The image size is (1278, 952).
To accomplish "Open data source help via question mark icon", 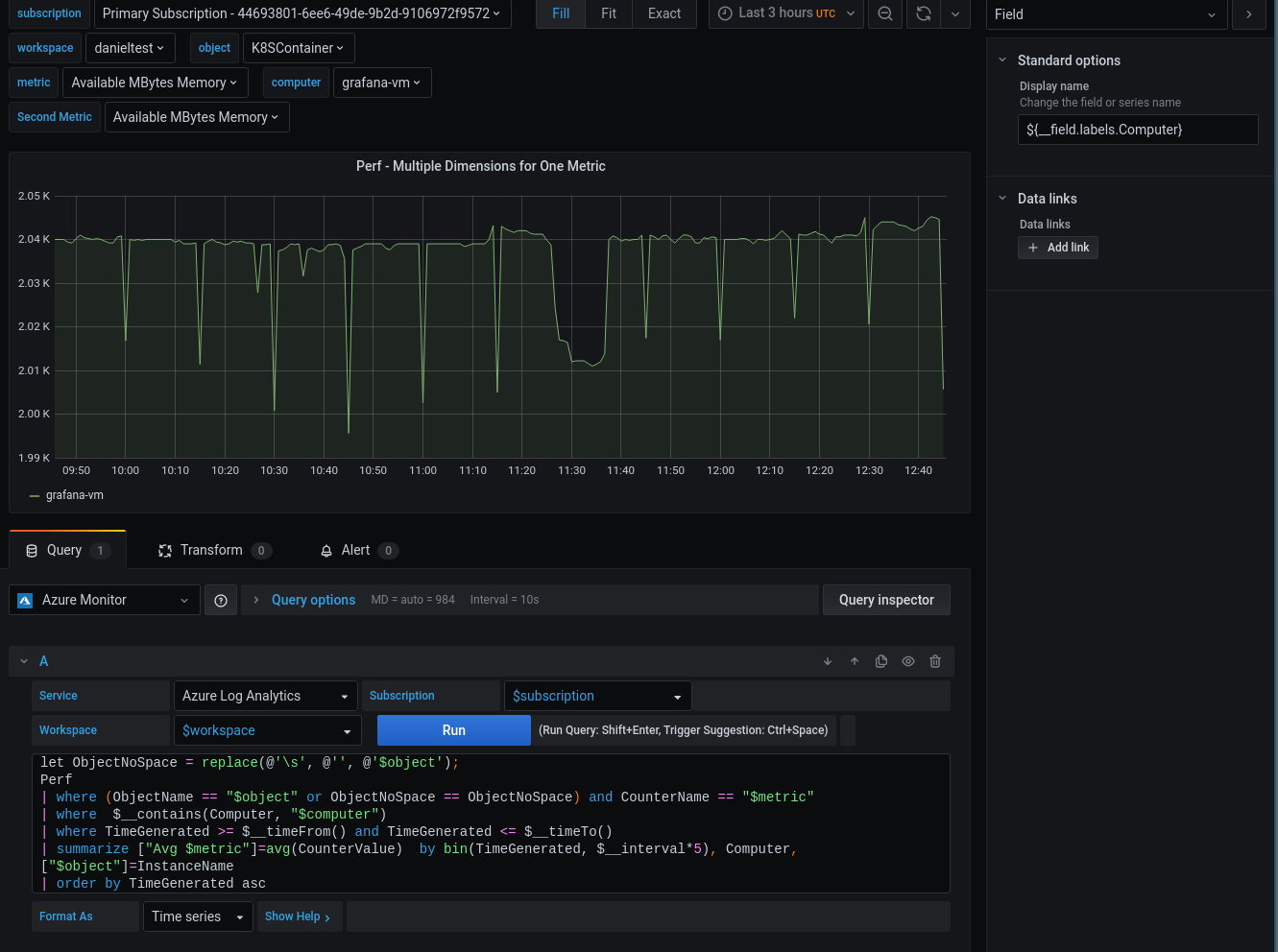I will tap(221, 600).
